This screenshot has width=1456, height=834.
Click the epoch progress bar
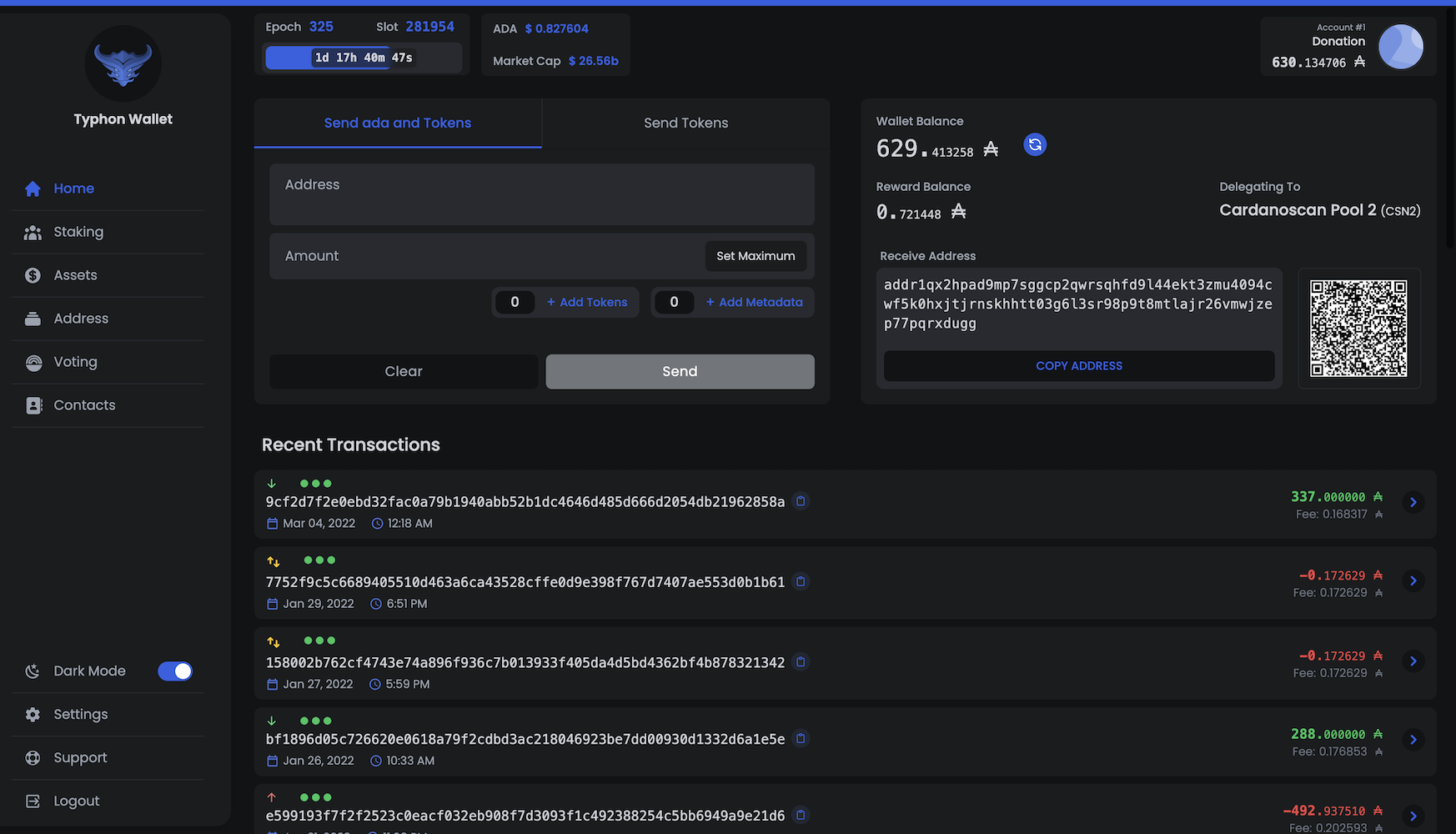363,58
